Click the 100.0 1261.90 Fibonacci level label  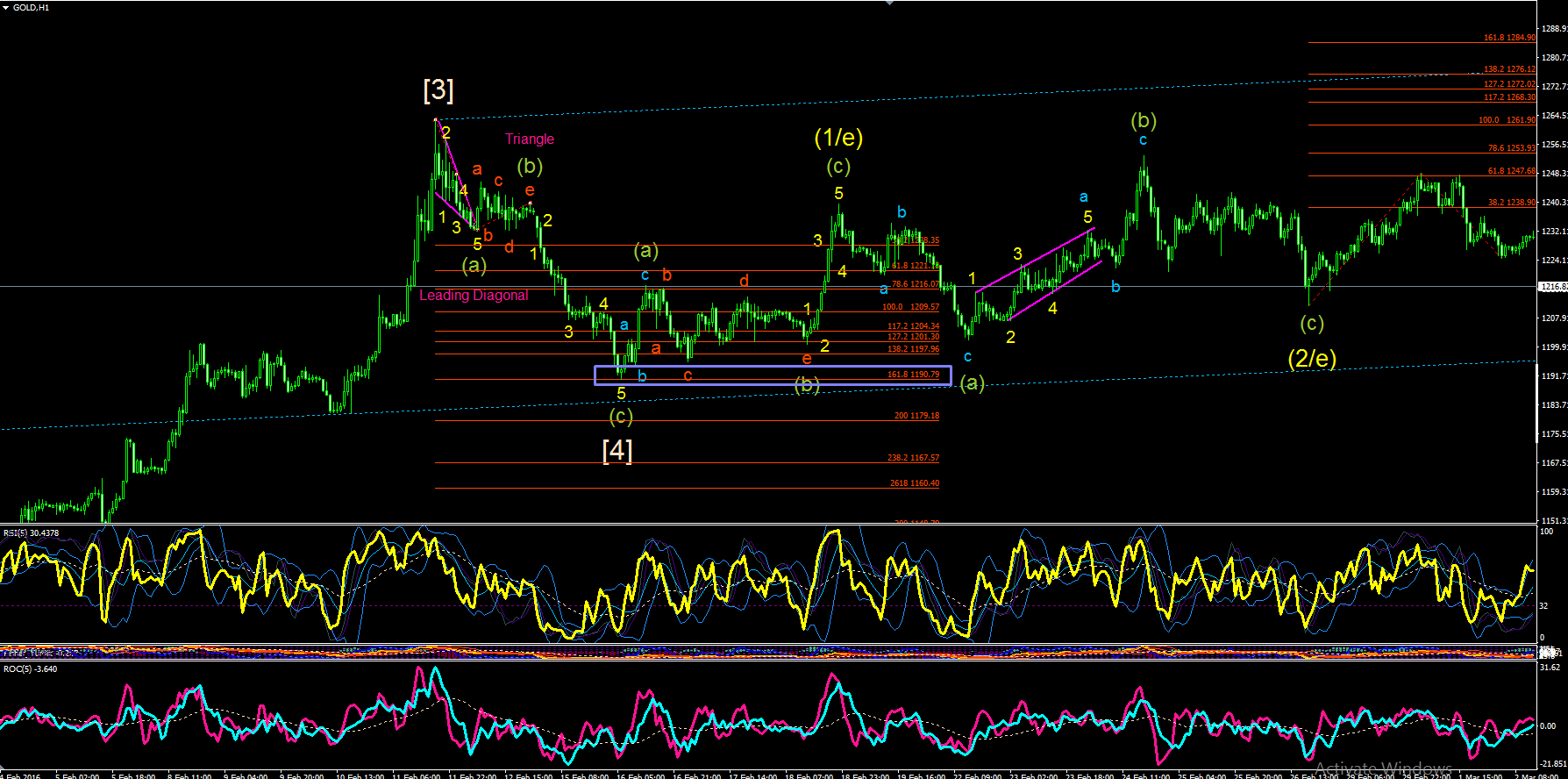pos(1507,120)
